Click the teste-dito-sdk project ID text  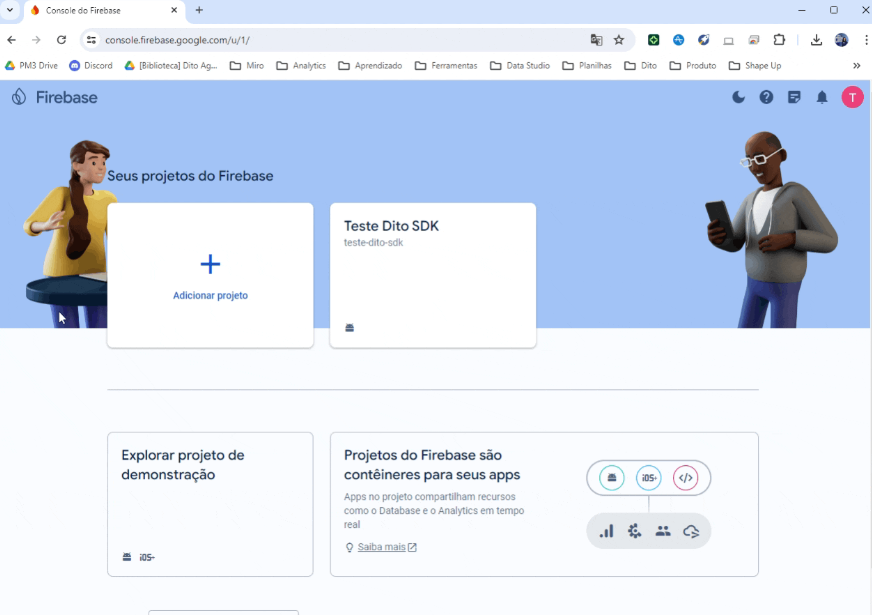(x=373, y=242)
